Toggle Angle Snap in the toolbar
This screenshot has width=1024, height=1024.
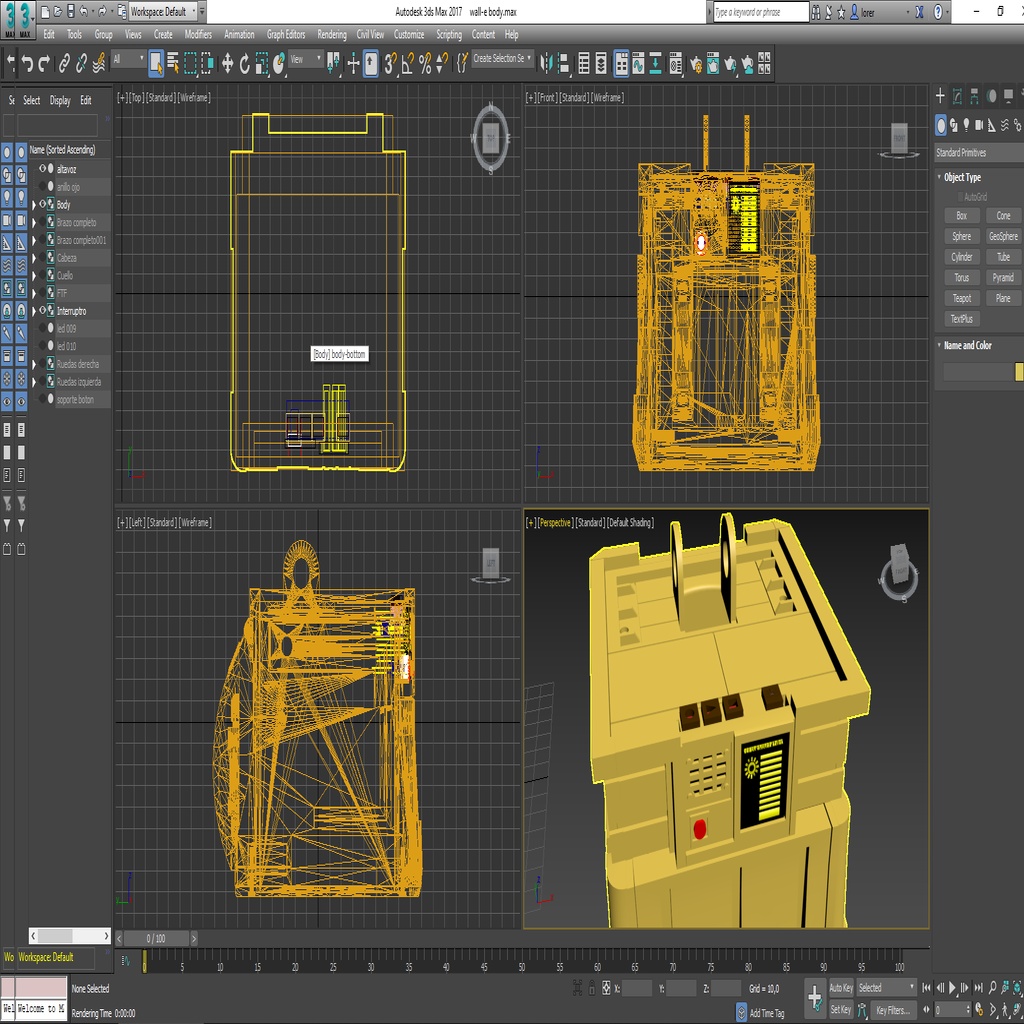coord(408,63)
